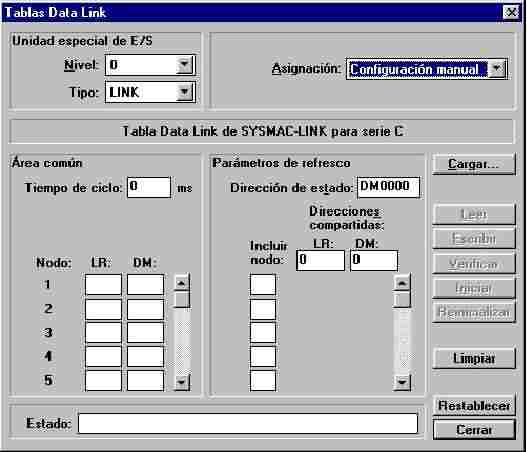Click Área común scrollbar down arrow
527x452 pixels.
click(181, 382)
